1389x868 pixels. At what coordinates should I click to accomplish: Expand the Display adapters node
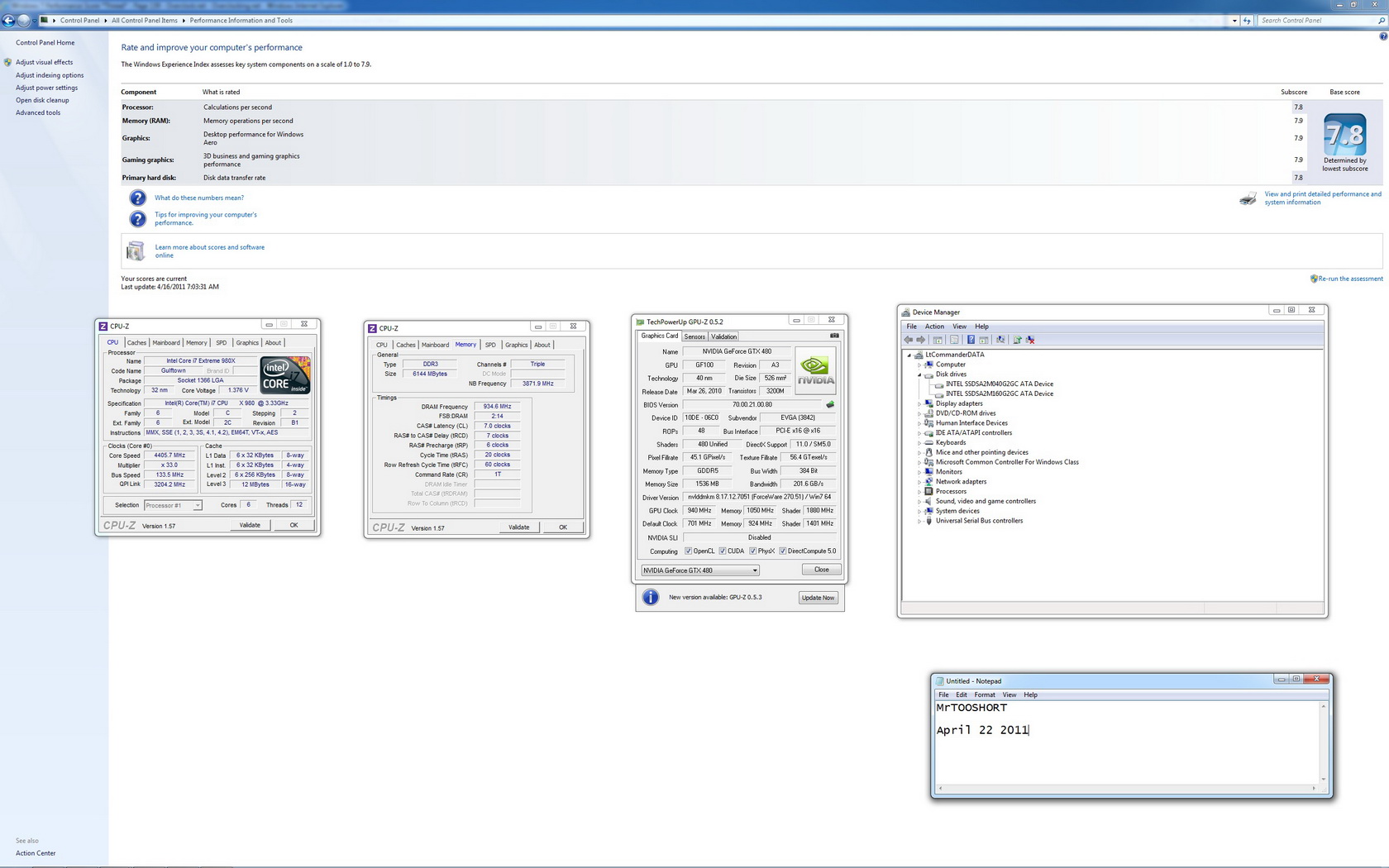click(x=919, y=403)
